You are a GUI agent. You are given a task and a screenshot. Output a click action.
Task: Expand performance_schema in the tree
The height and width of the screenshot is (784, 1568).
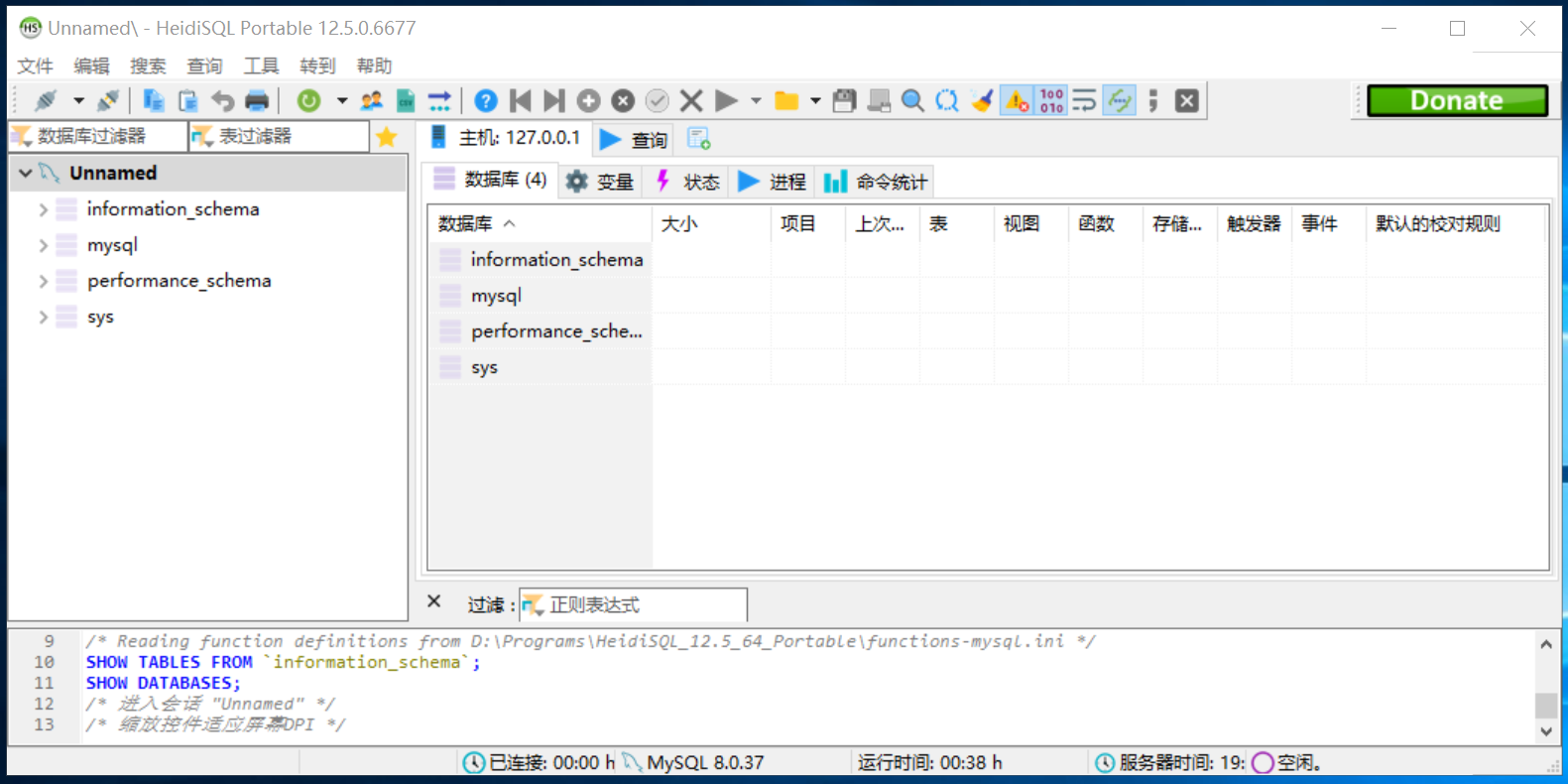43,281
